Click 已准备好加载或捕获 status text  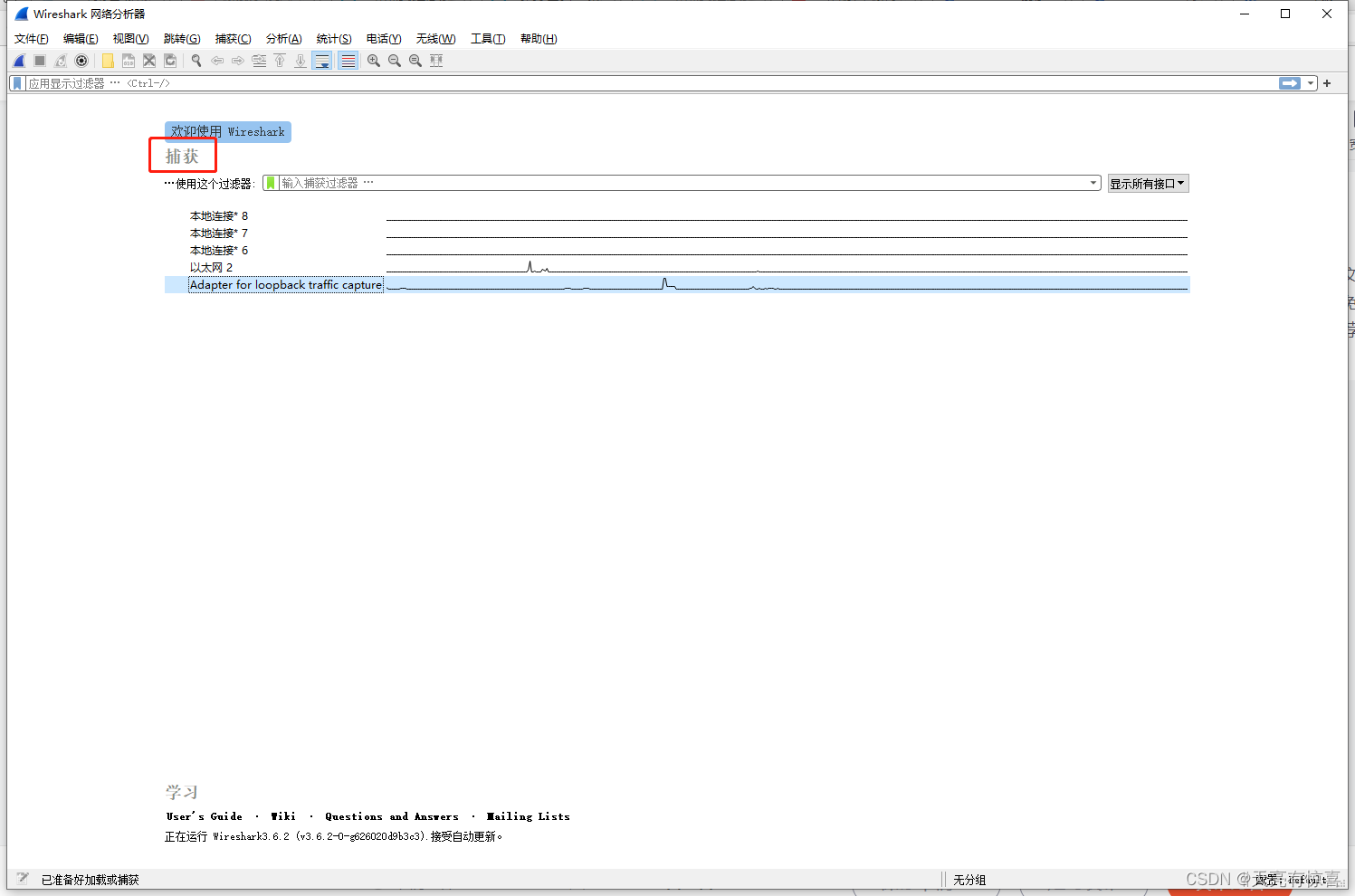pyautogui.click(x=91, y=880)
